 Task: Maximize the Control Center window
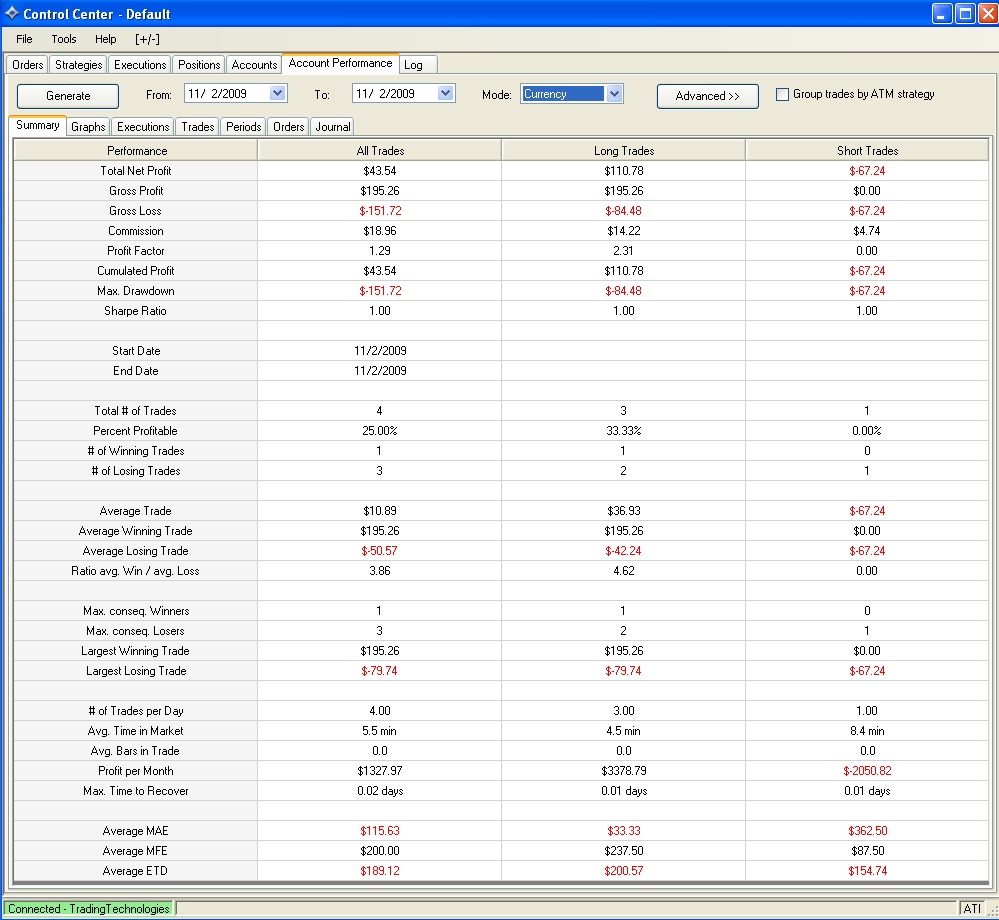click(965, 13)
